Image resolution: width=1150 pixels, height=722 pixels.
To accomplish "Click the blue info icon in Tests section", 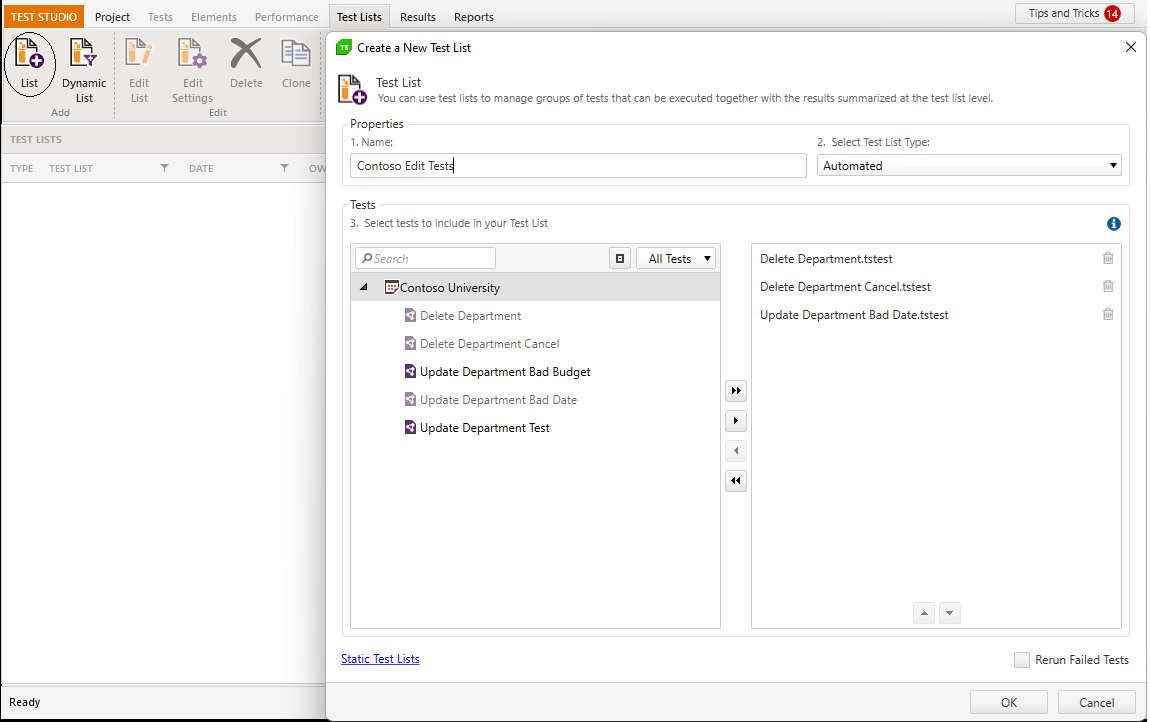I will point(1113,224).
